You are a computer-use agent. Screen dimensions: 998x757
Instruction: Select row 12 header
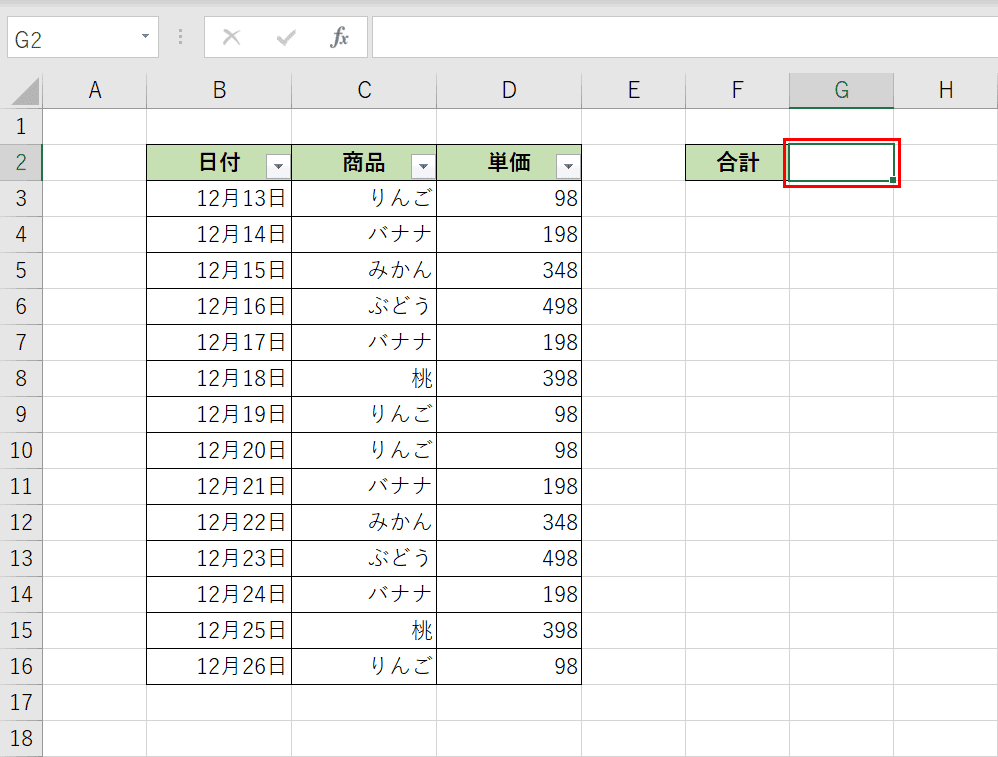pos(21,523)
